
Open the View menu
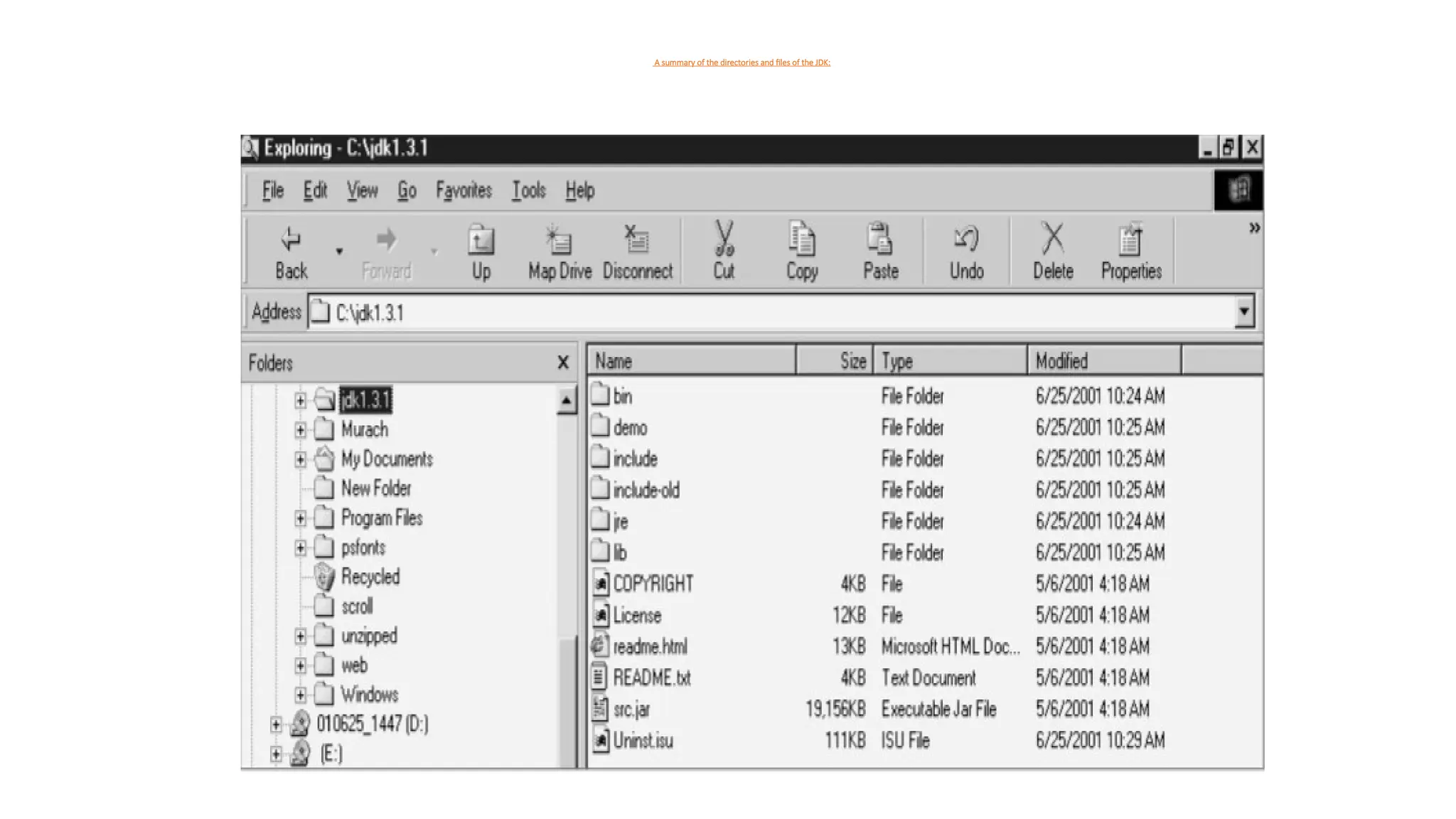pyautogui.click(x=362, y=191)
